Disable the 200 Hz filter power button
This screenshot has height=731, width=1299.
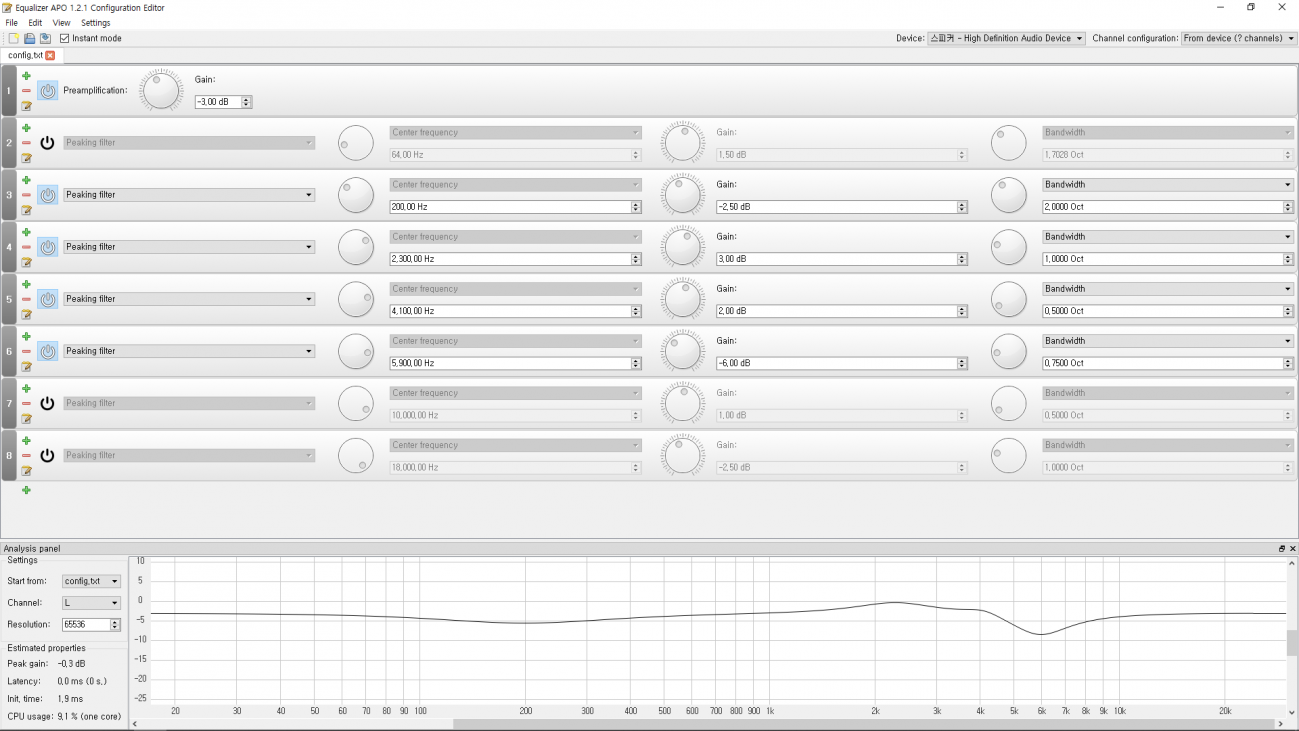(x=48, y=194)
